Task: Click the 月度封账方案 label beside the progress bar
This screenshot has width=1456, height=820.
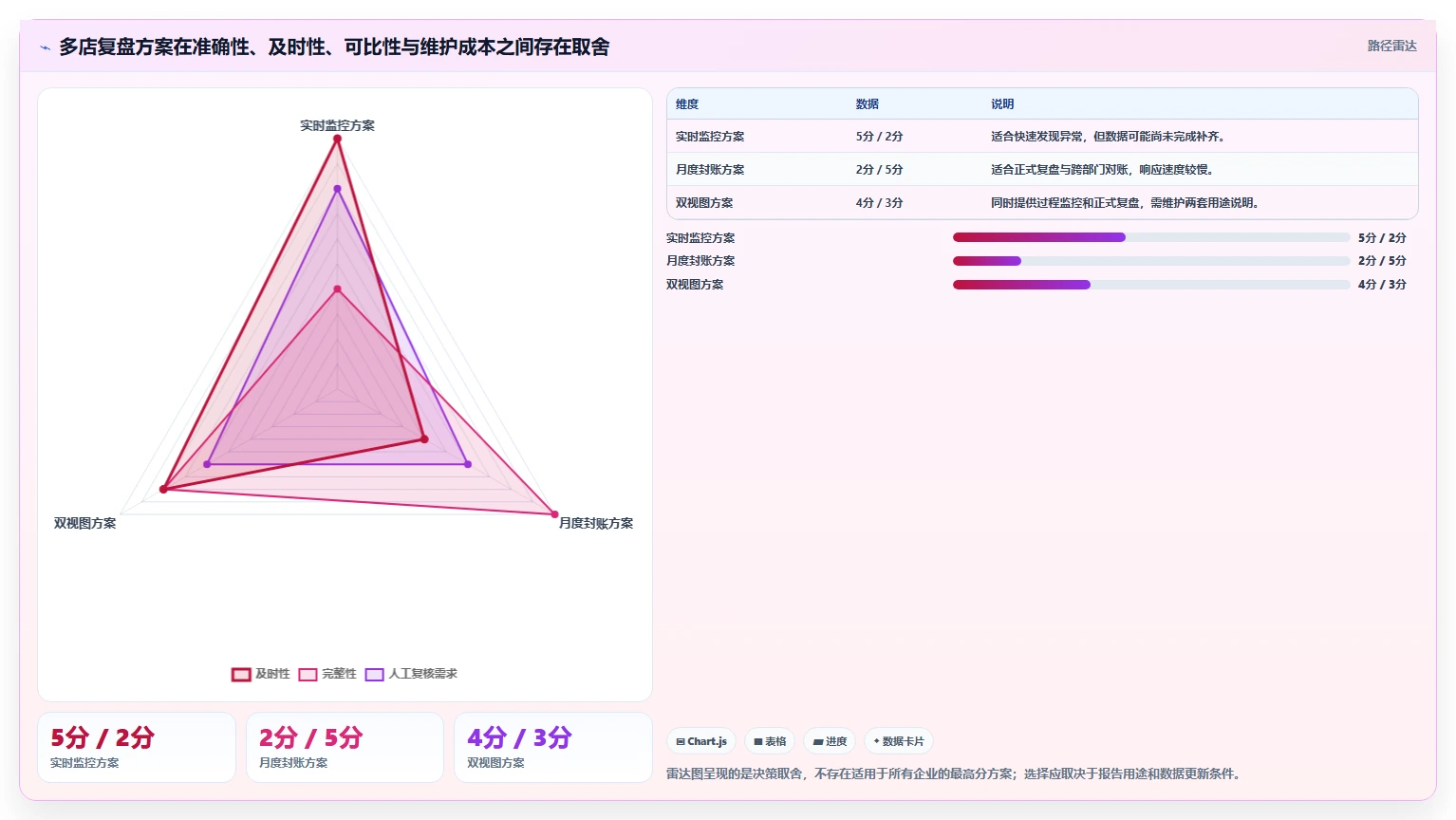Action: click(x=700, y=261)
